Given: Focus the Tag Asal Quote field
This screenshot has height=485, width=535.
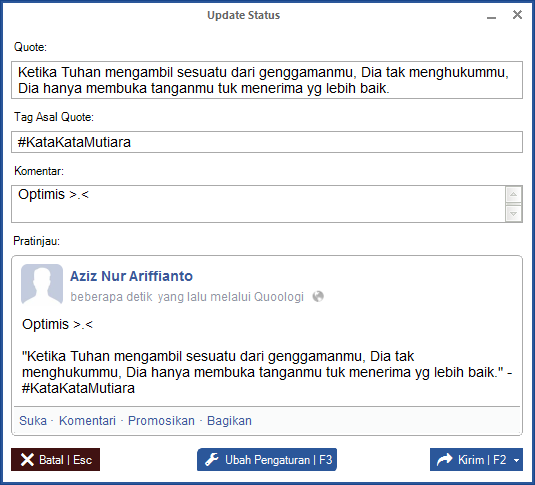Looking at the screenshot, I should point(267,142).
